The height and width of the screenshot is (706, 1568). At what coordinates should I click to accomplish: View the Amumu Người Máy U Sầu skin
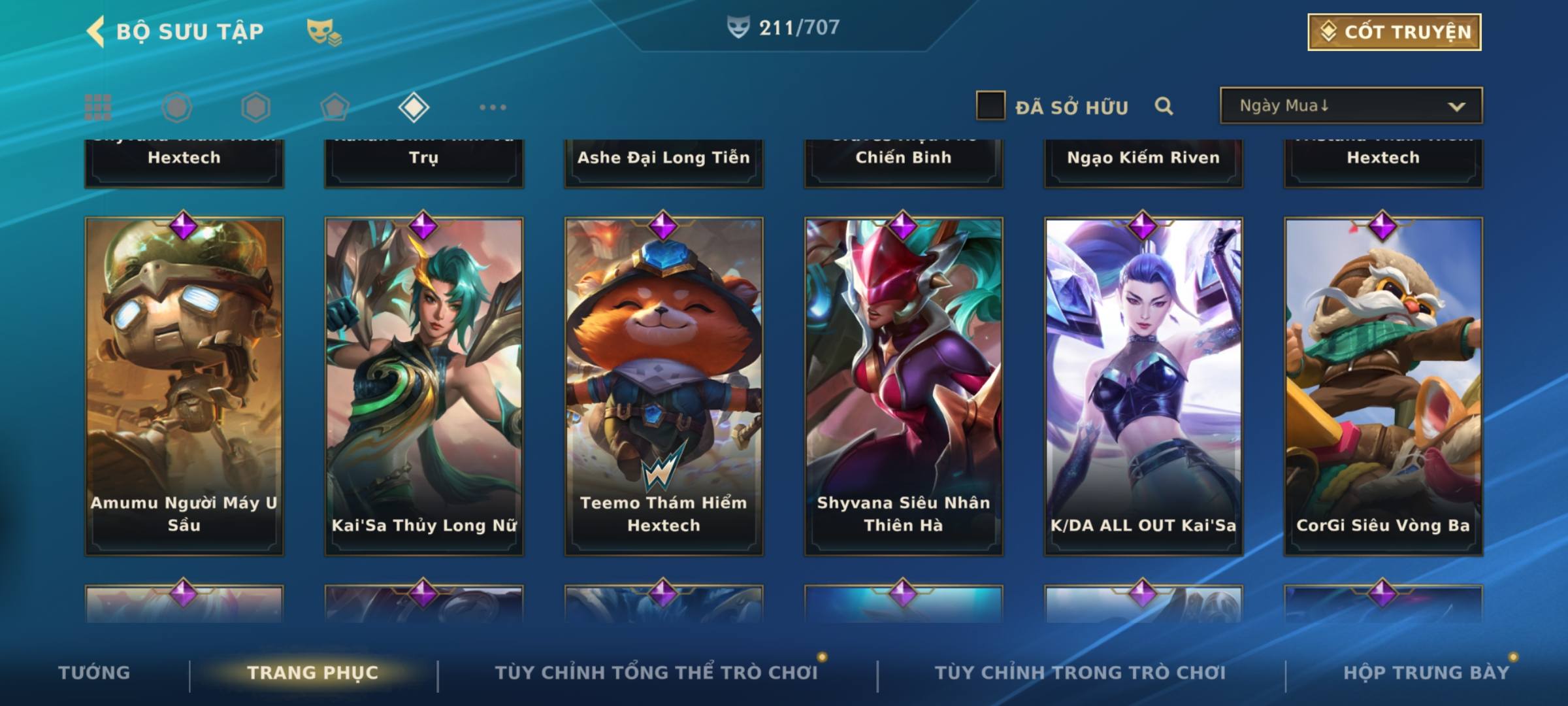pos(184,387)
